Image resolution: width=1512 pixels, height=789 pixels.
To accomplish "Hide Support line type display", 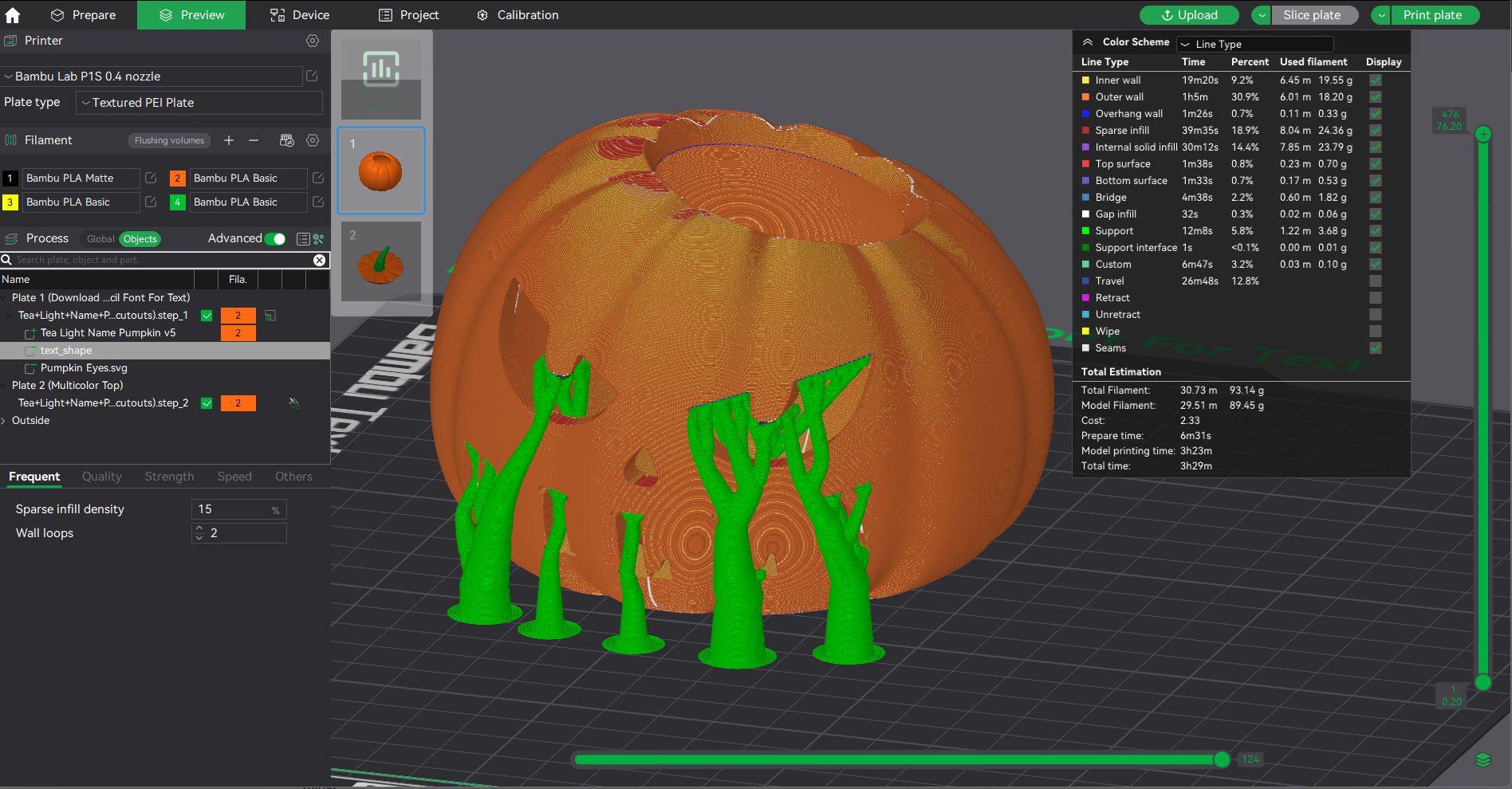I will pos(1375,230).
